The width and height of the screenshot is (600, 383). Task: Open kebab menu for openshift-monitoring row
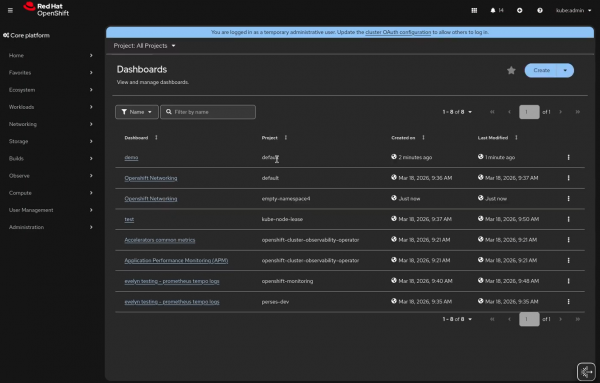(569, 281)
